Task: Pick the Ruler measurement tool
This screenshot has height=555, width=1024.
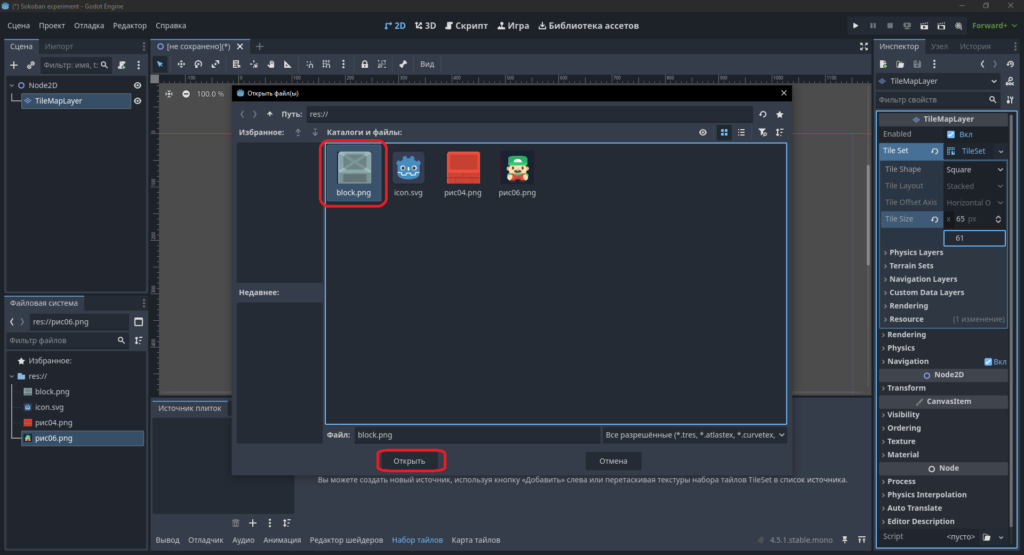Action: [x=287, y=64]
